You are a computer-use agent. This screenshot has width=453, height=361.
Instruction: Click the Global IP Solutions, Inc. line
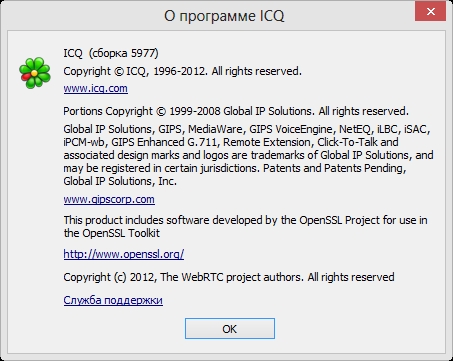coord(120,181)
